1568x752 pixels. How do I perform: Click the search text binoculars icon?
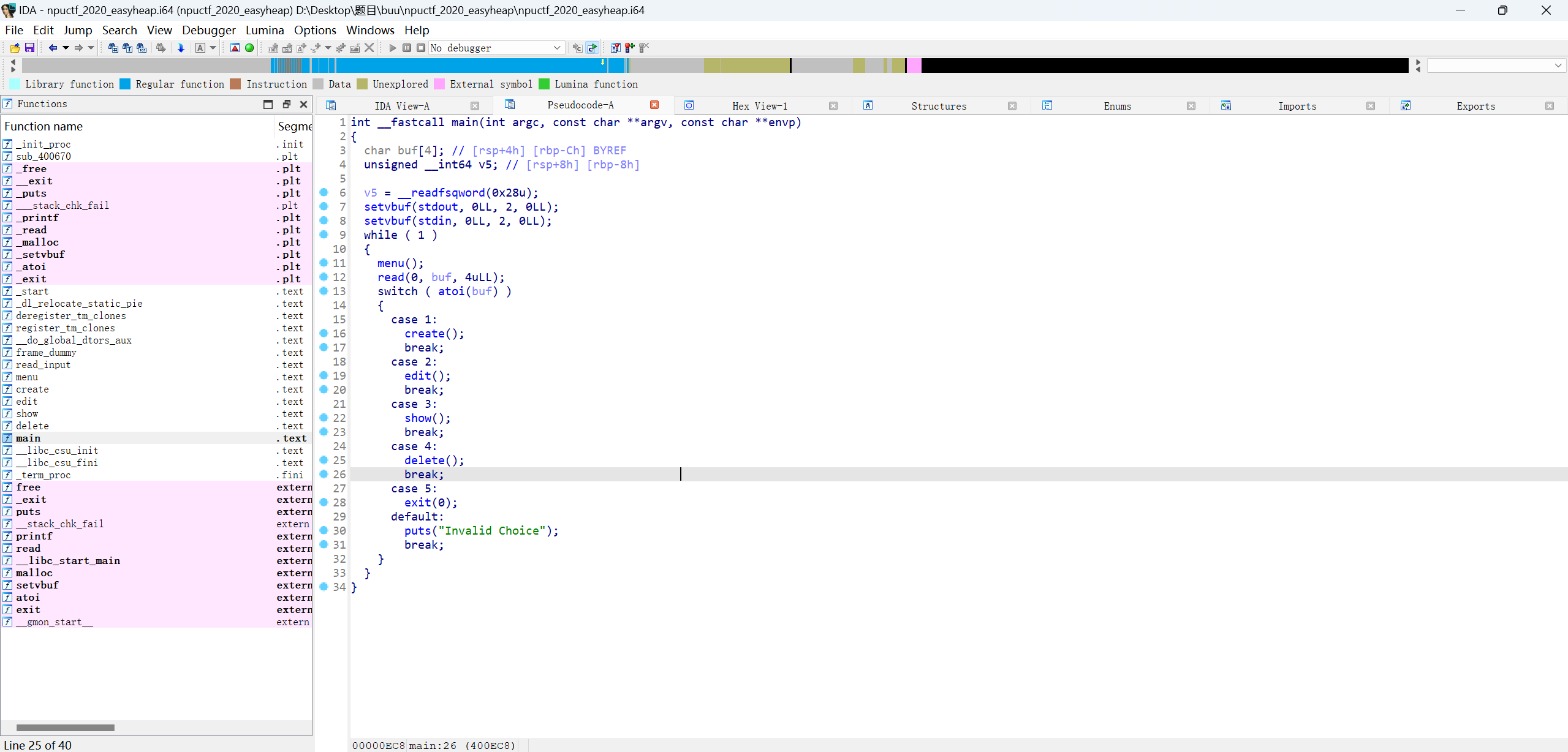pos(127,48)
